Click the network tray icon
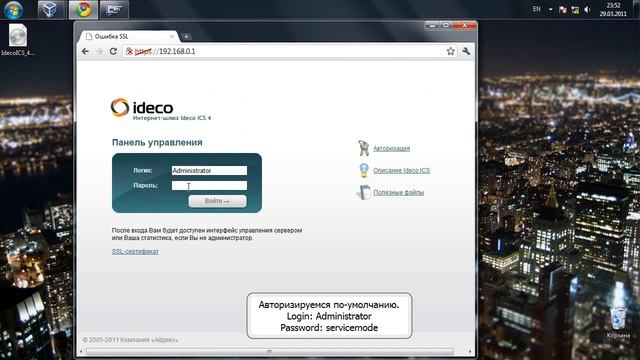This screenshot has width=640, height=360. coord(575,9)
